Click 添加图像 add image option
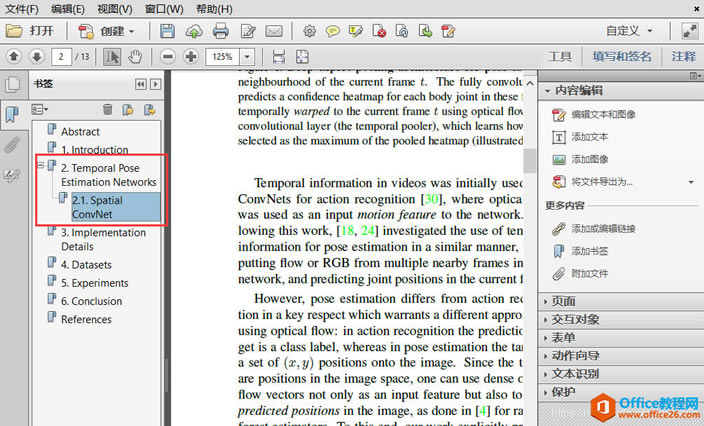704x426 pixels. pos(590,159)
